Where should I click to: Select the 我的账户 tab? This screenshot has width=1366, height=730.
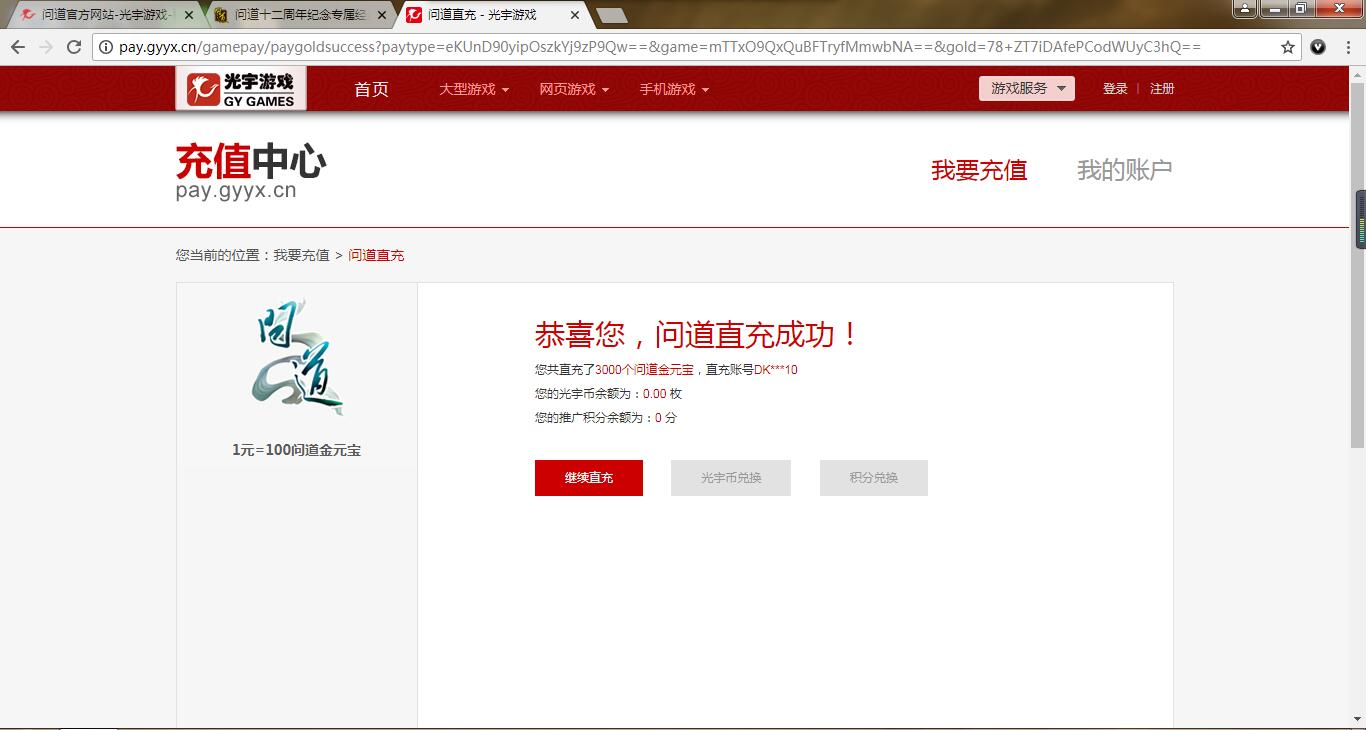(x=1124, y=170)
